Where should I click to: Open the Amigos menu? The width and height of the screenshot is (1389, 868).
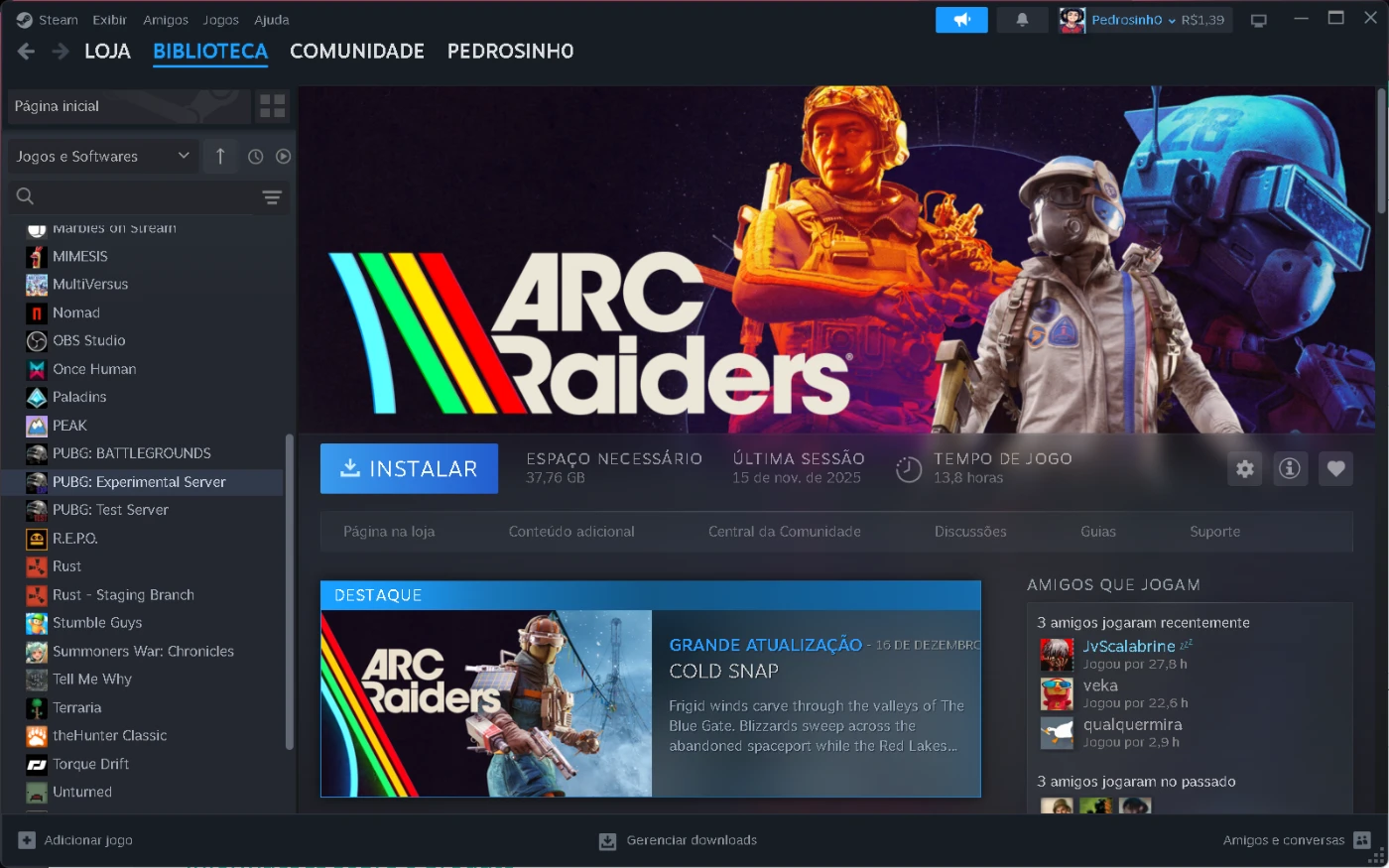point(165,20)
